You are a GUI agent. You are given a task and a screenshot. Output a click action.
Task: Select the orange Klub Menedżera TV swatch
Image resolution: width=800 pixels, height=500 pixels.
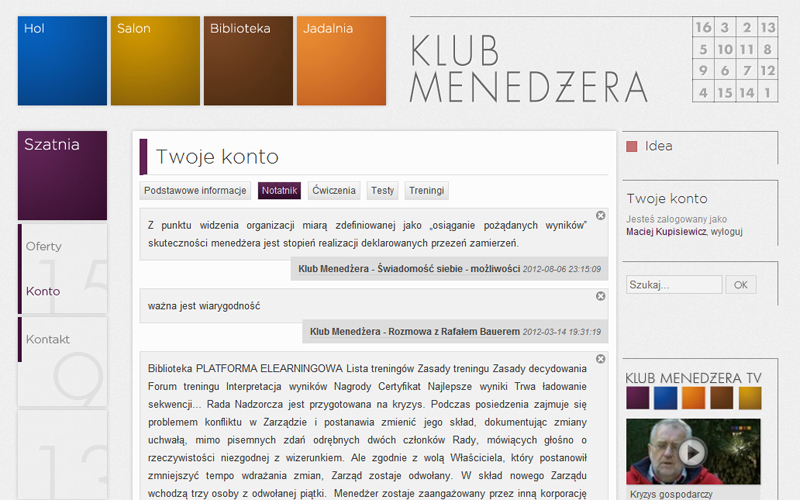[693, 397]
